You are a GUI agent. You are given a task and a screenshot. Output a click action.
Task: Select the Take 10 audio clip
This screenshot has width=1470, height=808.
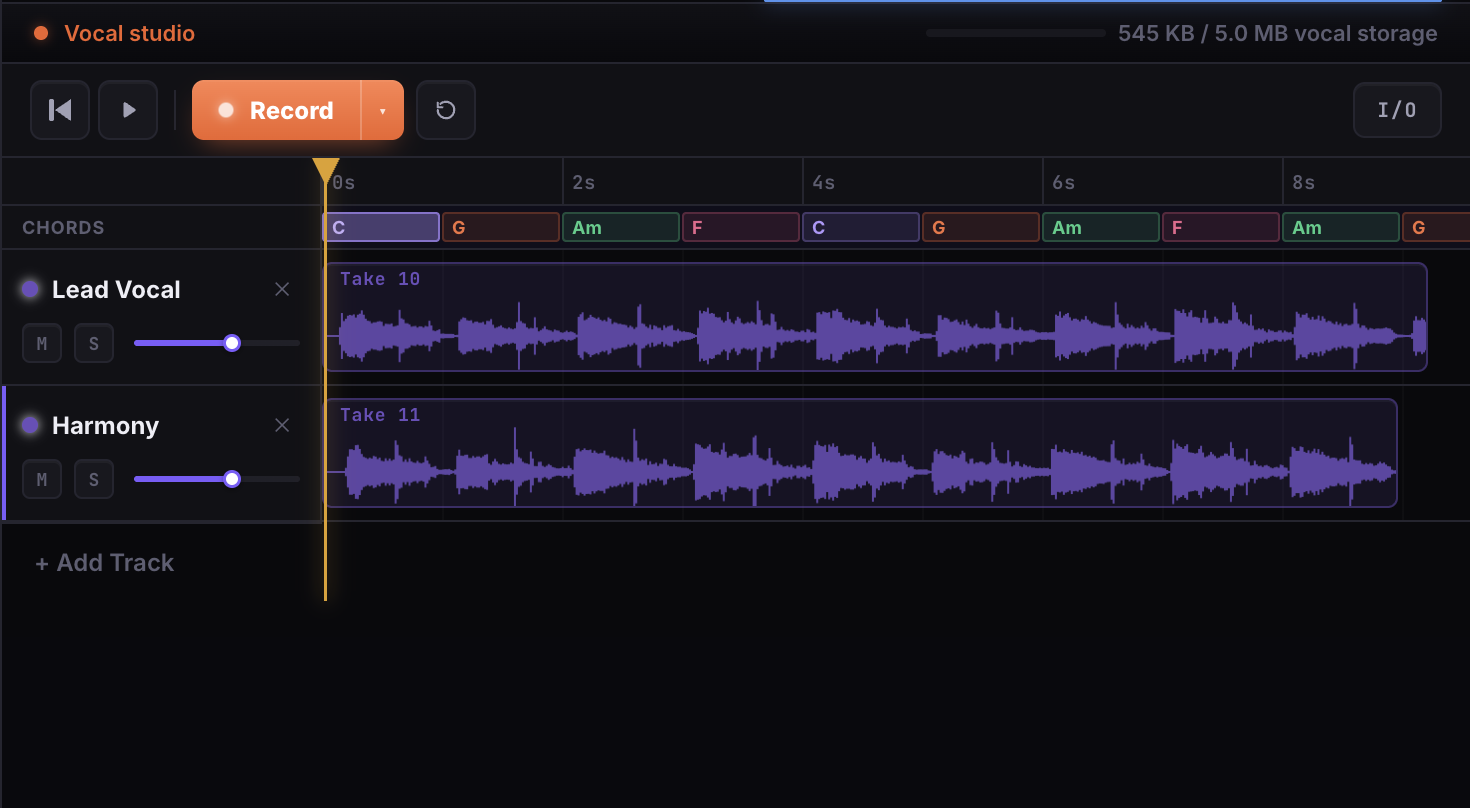(876, 317)
